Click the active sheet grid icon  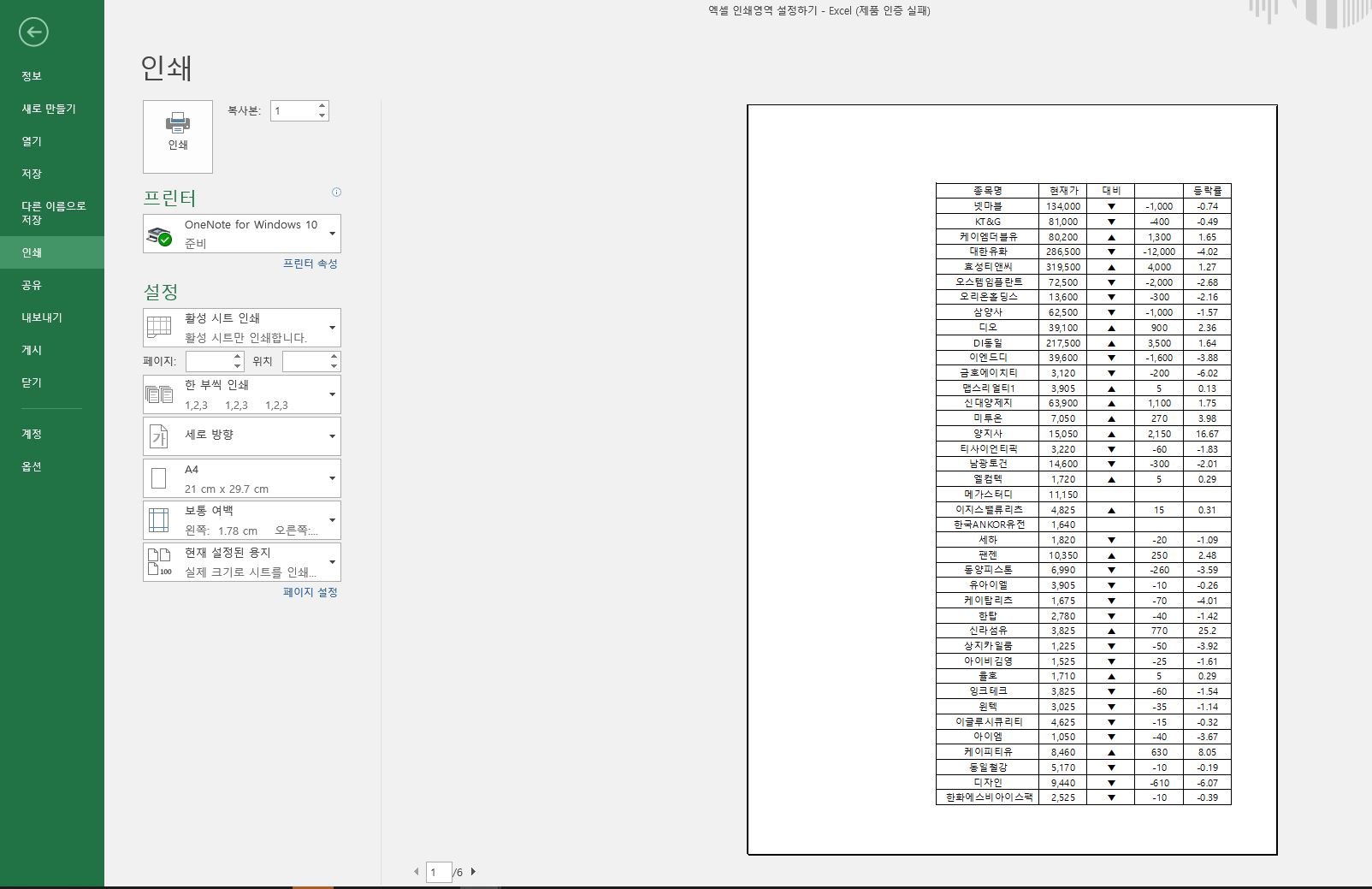(x=159, y=328)
